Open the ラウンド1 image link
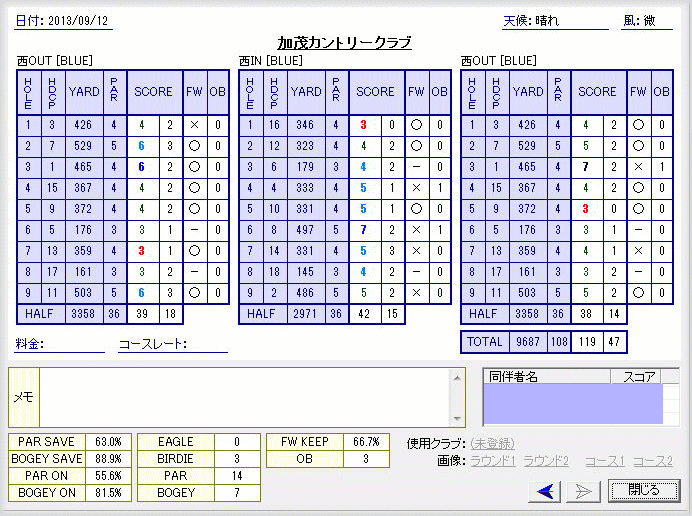 pos(493,461)
